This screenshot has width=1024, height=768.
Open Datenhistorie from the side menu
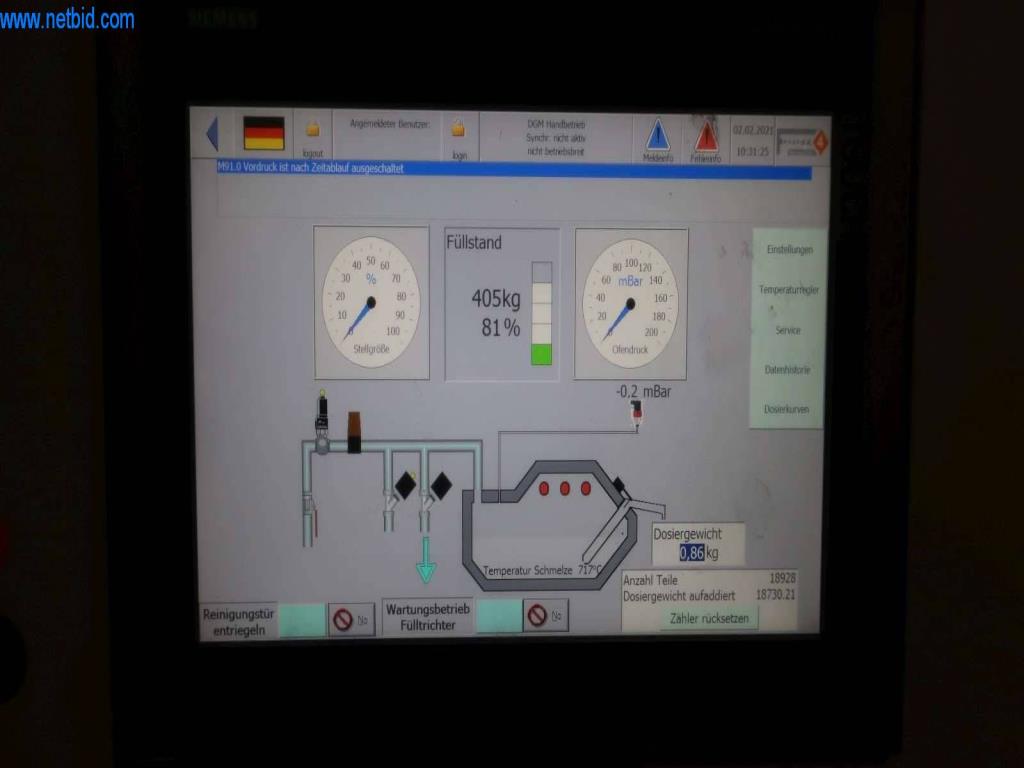(787, 369)
